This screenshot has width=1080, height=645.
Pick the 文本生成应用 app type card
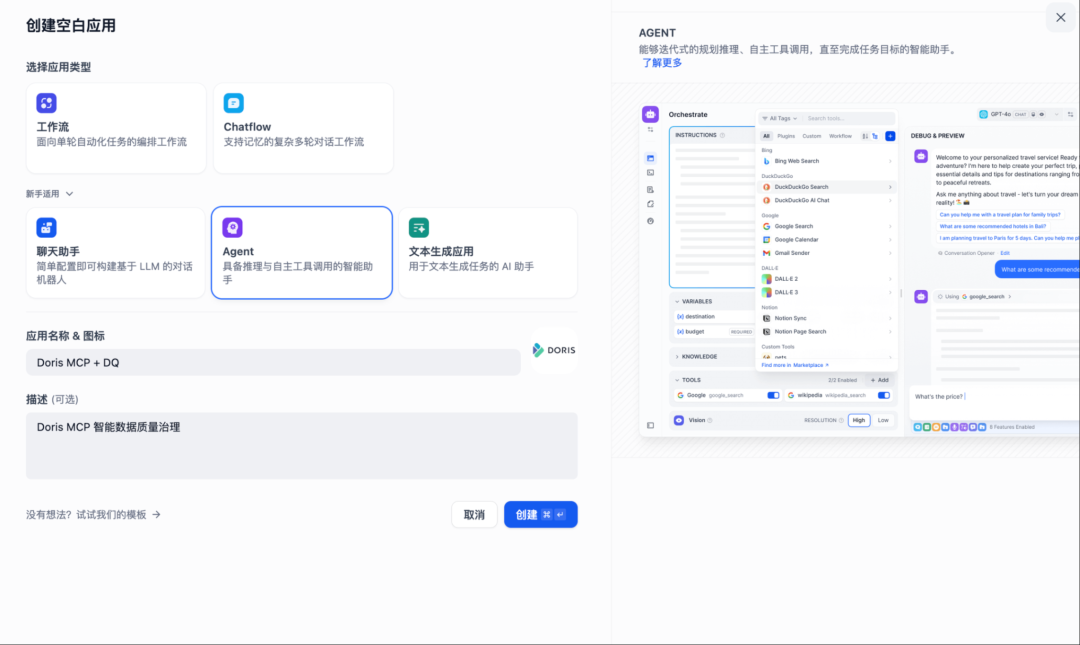click(488, 253)
